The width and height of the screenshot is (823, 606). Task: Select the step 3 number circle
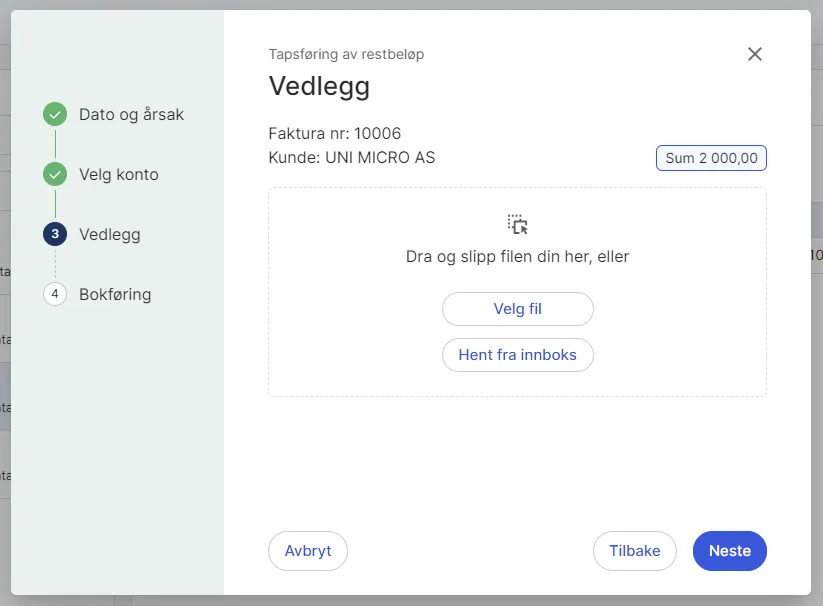[55, 234]
